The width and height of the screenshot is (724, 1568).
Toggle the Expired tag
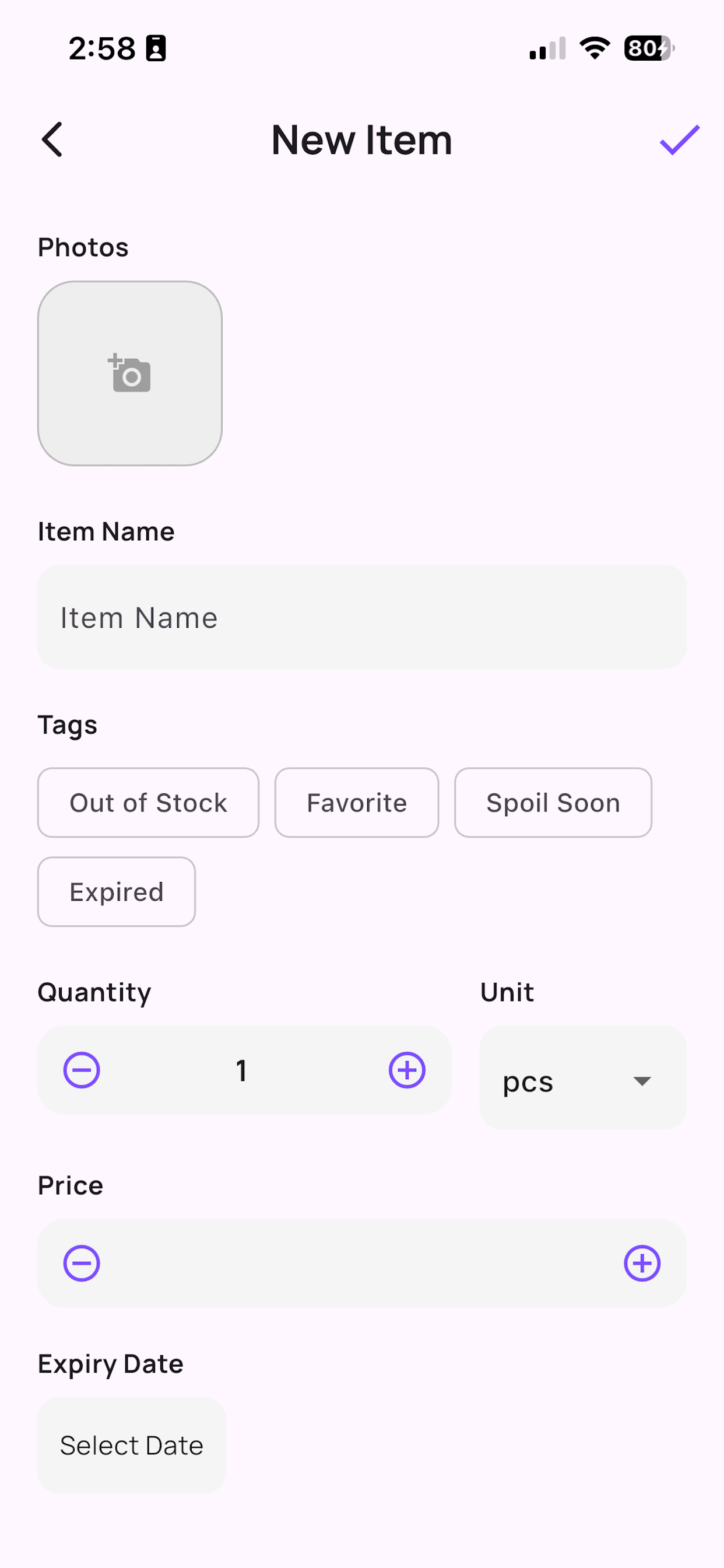(x=116, y=892)
